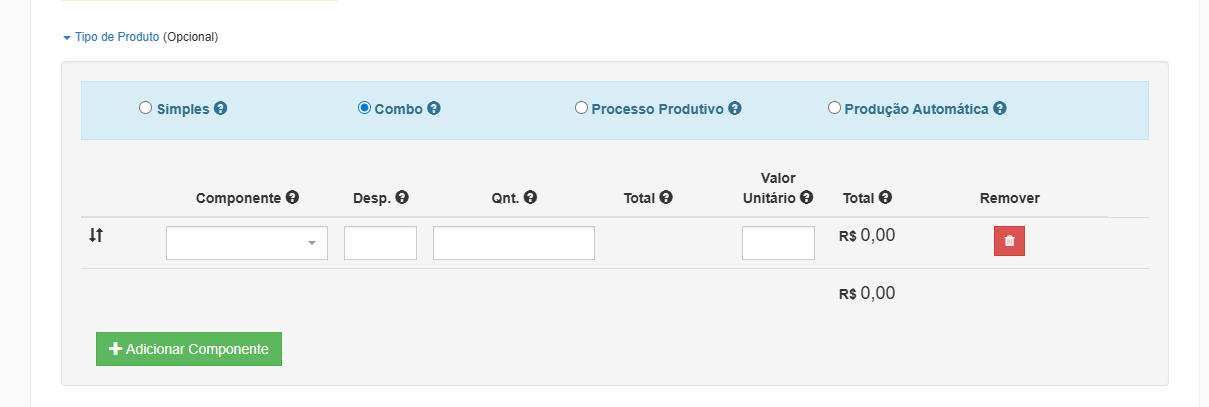Open help icon for Processo Produtivo
The image size is (1209, 407).
(x=735, y=108)
